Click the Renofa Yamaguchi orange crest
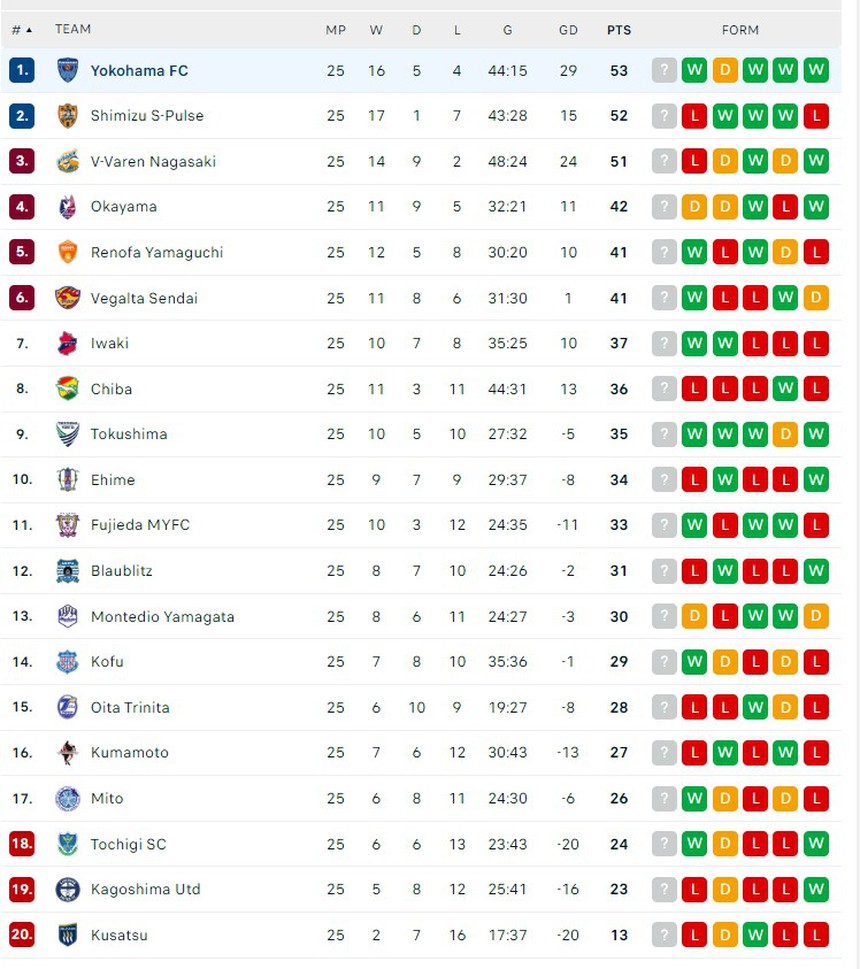 coord(67,252)
